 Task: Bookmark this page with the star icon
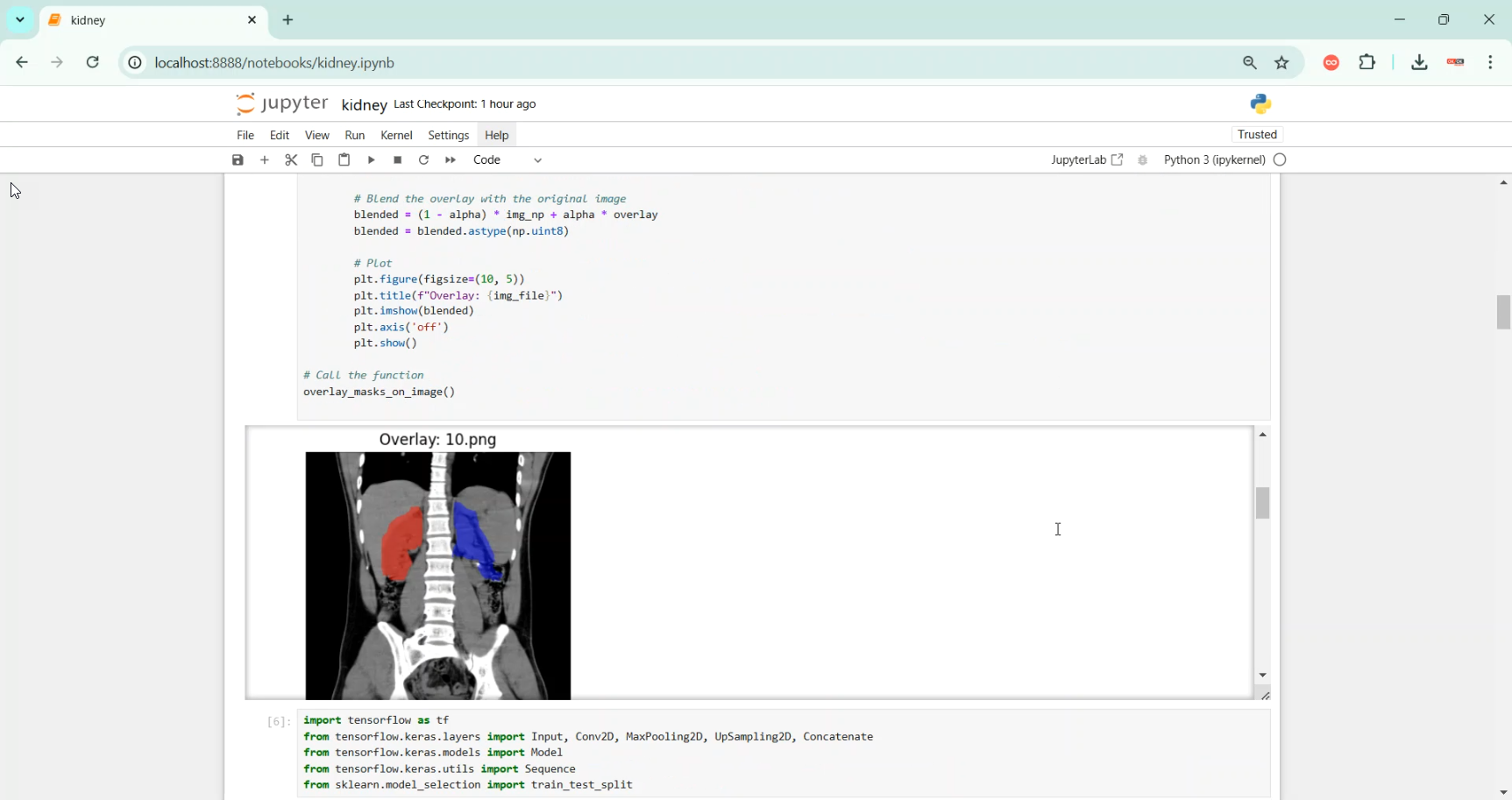pos(1283,63)
